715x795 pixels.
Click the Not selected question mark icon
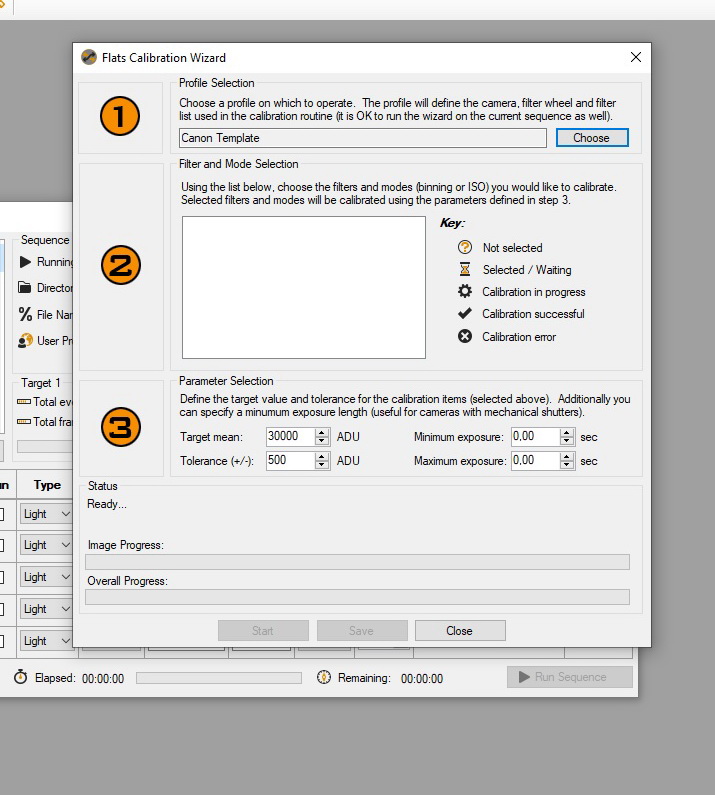464,247
